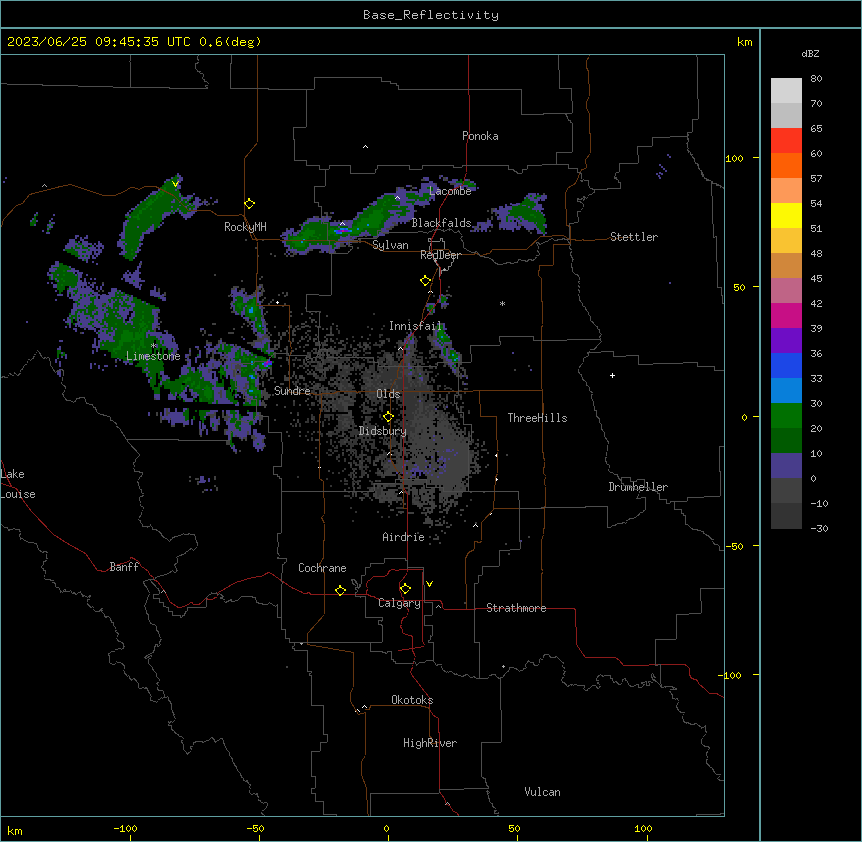Click the Banff town label
This screenshot has width=862, height=842.
pyautogui.click(x=124, y=567)
